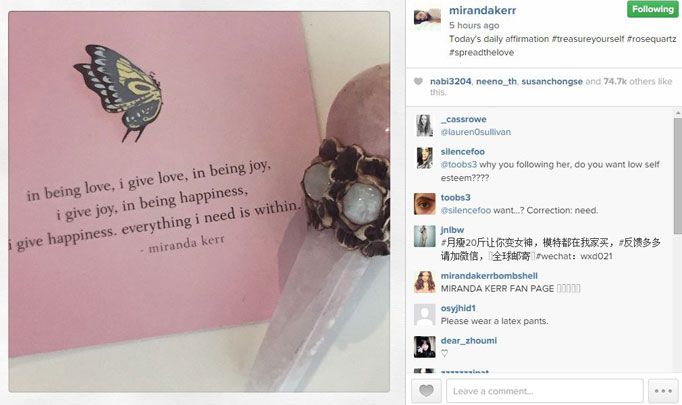Toggle the green Following button

click(x=652, y=9)
